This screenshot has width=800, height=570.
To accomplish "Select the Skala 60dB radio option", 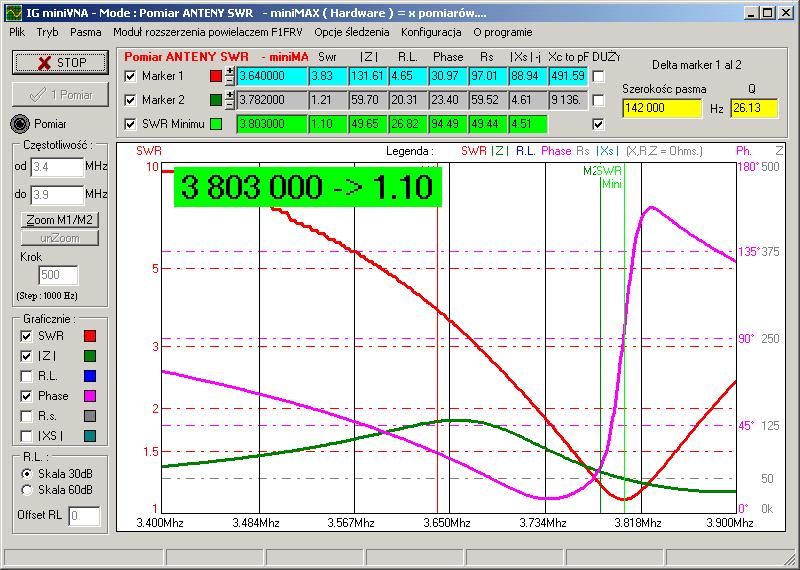I will [27, 490].
